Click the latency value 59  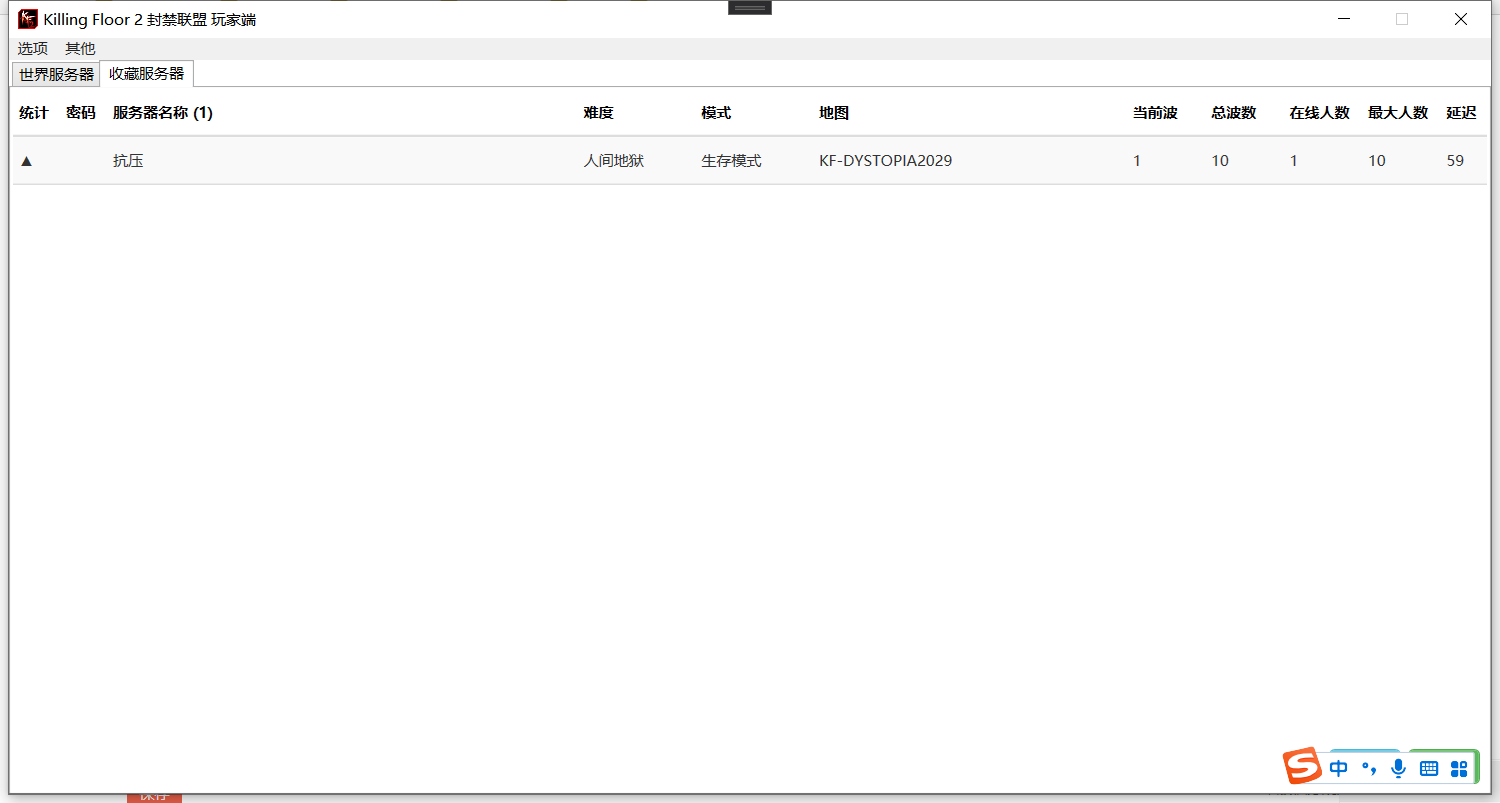click(x=1455, y=161)
